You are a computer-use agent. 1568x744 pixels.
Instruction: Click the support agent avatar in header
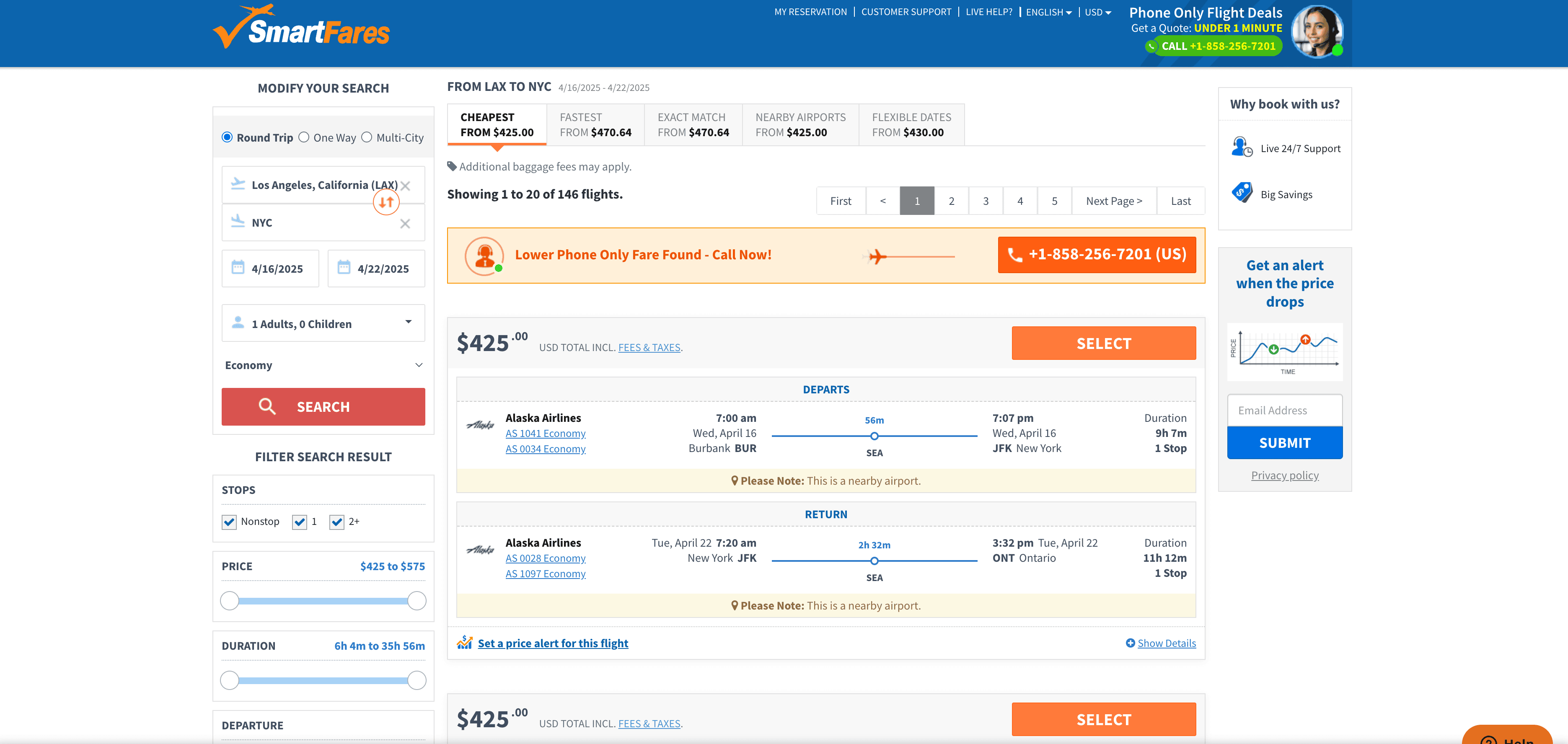tap(1317, 32)
